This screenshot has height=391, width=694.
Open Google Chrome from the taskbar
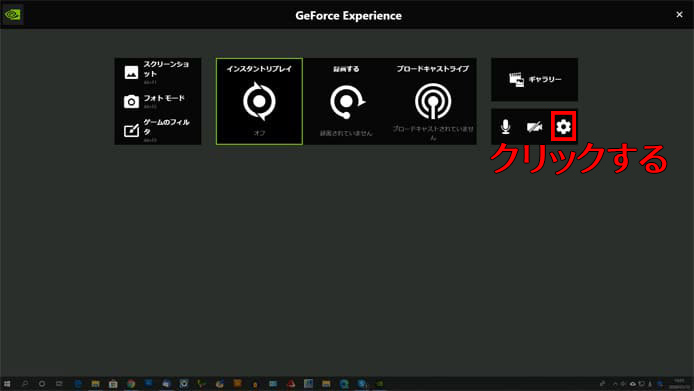(x=131, y=383)
